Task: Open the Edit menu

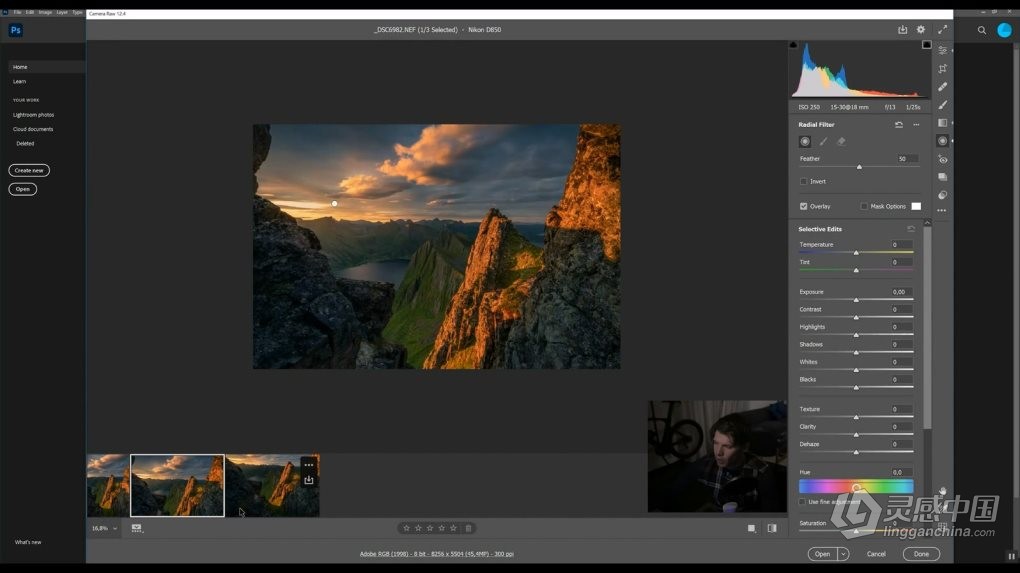Action: coord(30,12)
